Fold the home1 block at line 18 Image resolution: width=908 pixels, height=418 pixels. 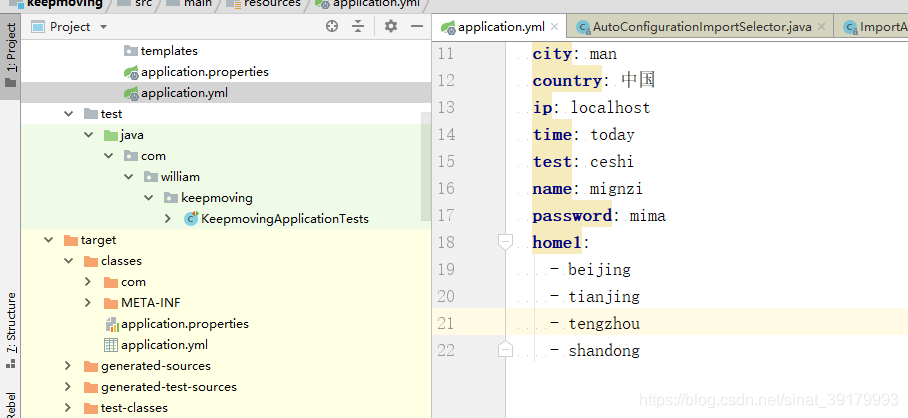coord(506,242)
